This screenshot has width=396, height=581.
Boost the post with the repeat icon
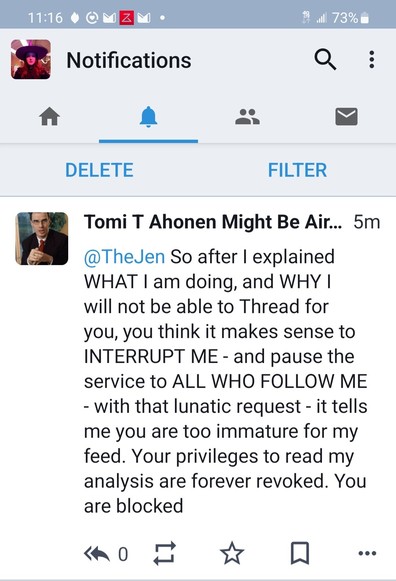point(164,554)
